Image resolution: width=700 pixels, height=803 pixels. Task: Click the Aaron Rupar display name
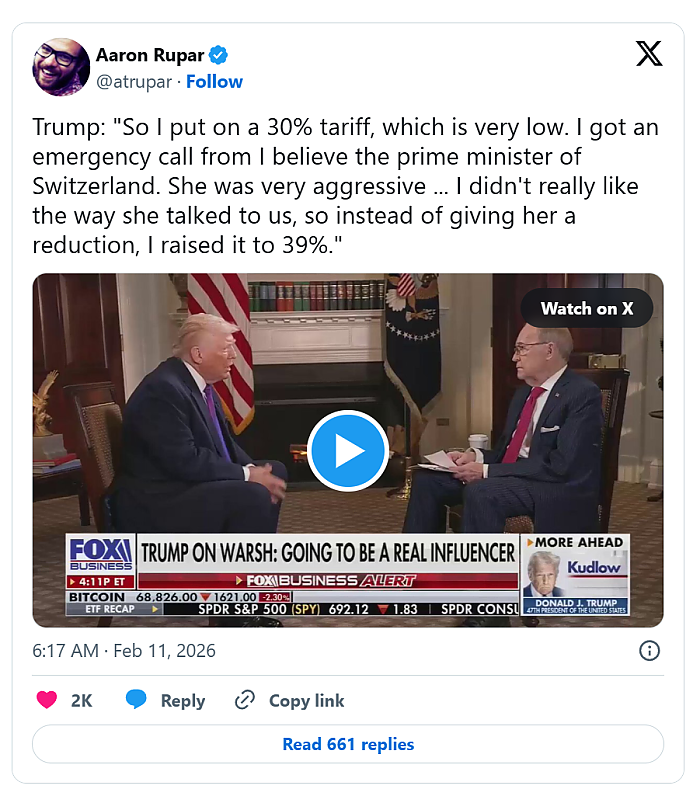point(148,54)
